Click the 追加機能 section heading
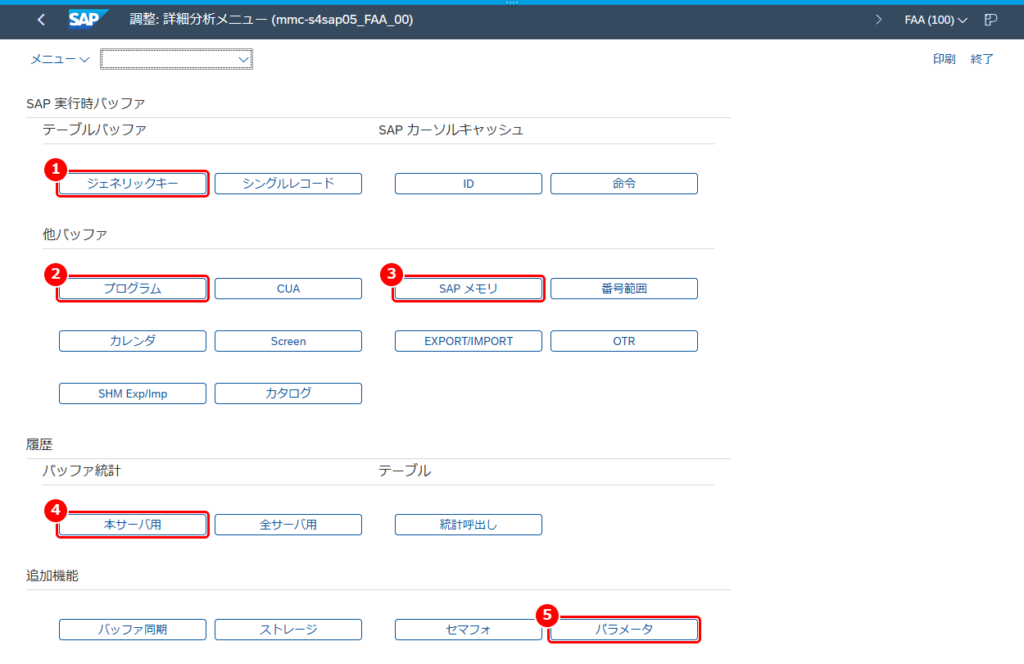 tap(52, 575)
